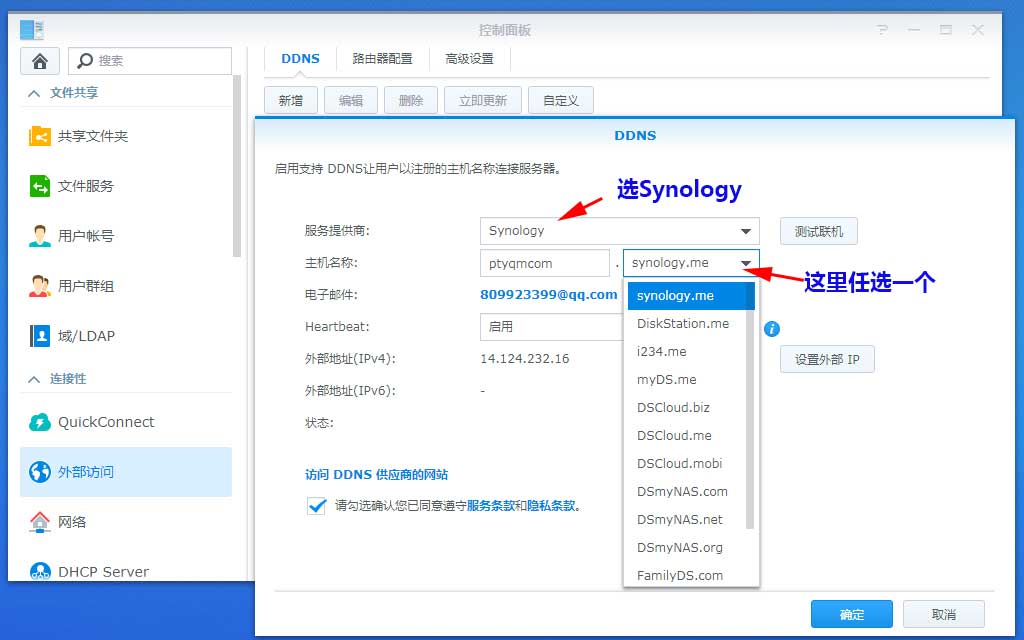Switch to the 高级设置 tab

click(469, 59)
